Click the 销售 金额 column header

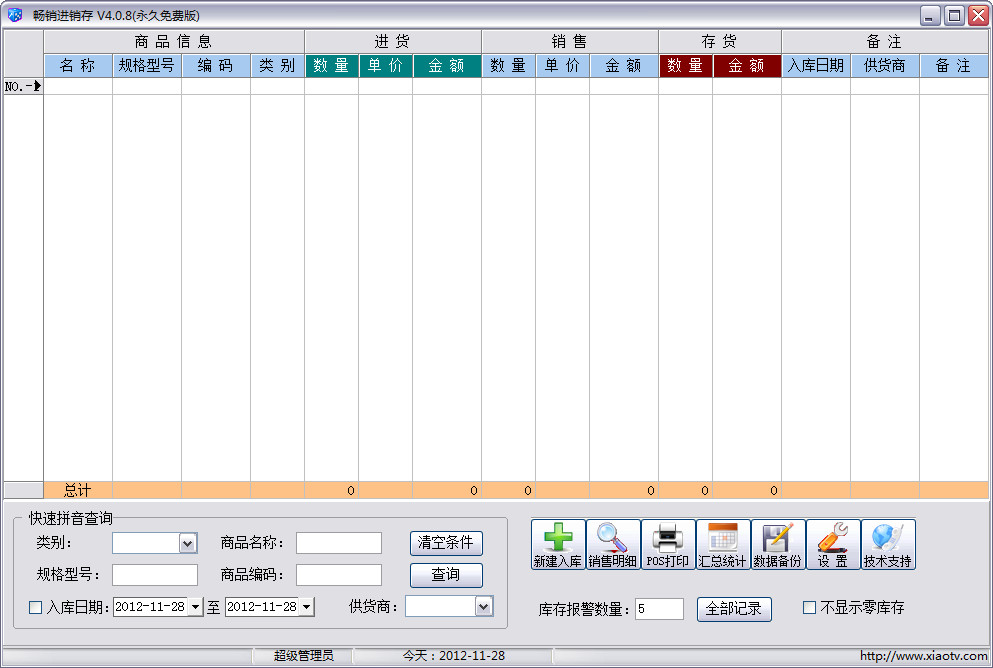tap(624, 65)
